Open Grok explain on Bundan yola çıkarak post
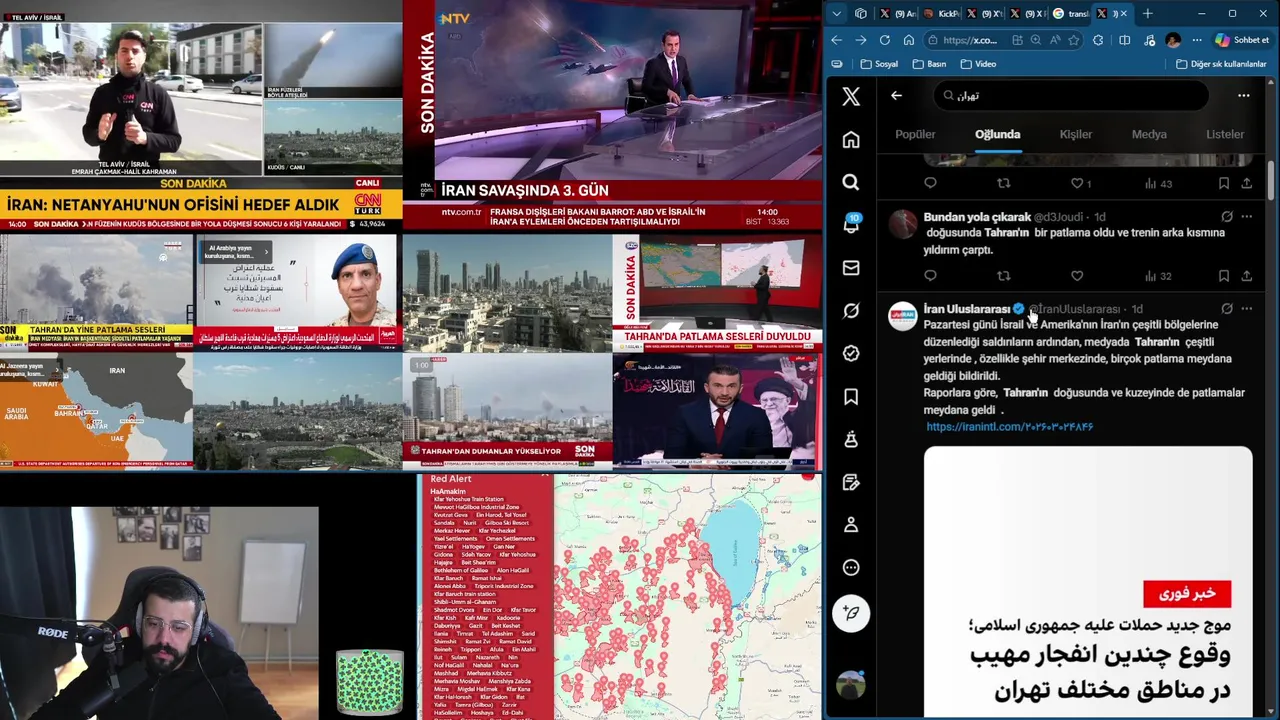1280x720 pixels. (x=1227, y=216)
